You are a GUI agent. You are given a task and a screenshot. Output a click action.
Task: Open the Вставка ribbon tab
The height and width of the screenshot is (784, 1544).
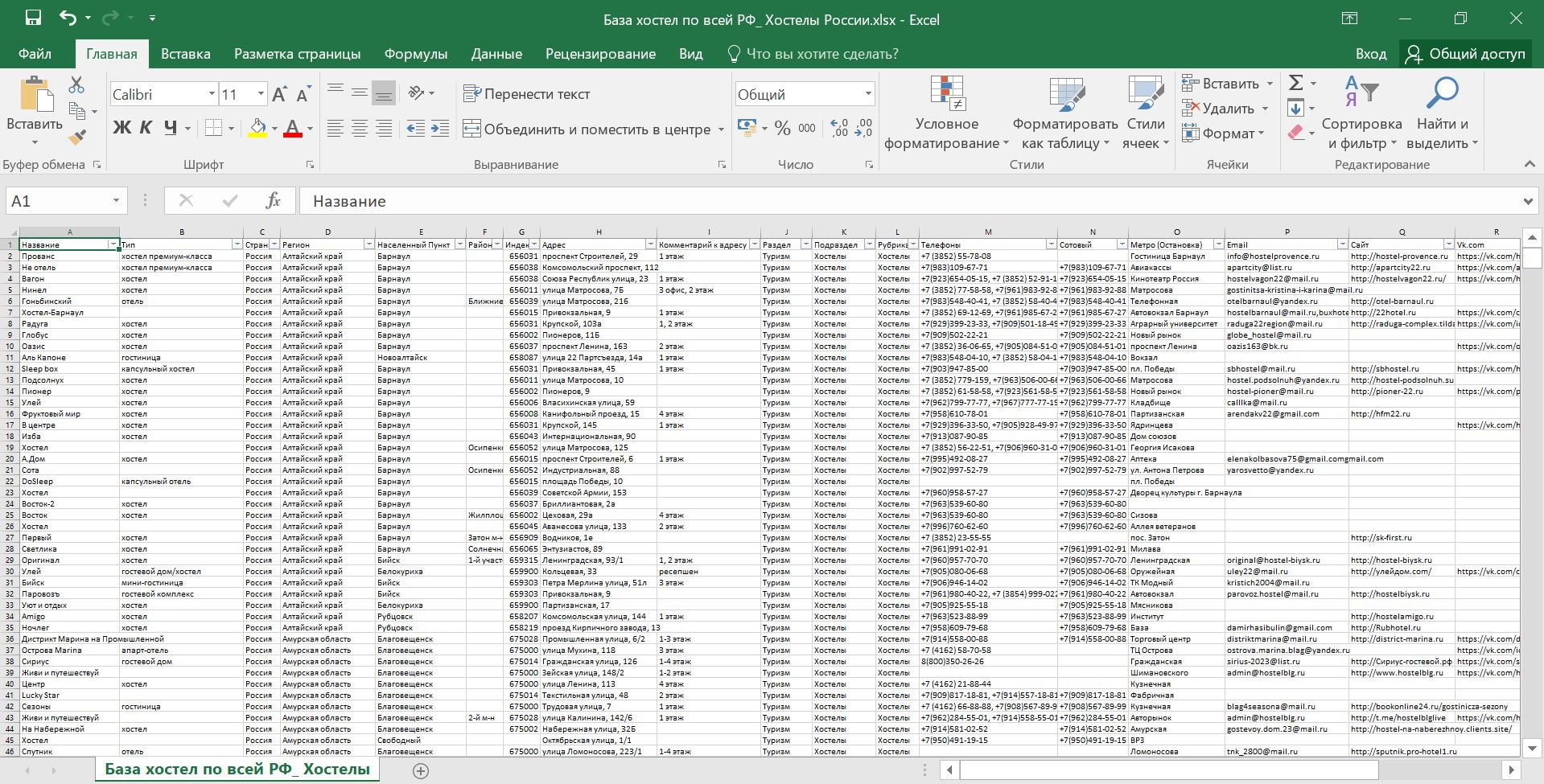185,54
